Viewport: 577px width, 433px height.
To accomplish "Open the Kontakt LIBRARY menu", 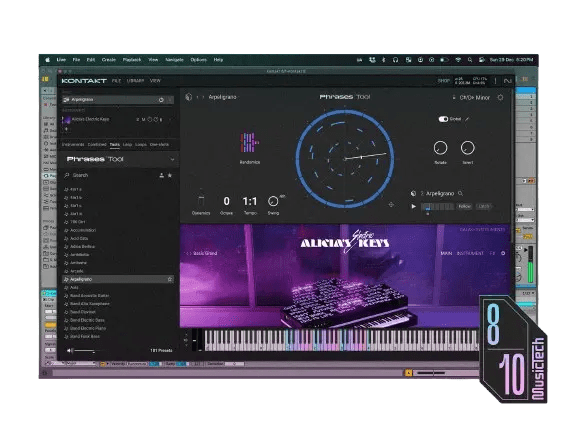I will (x=135, y=81).
